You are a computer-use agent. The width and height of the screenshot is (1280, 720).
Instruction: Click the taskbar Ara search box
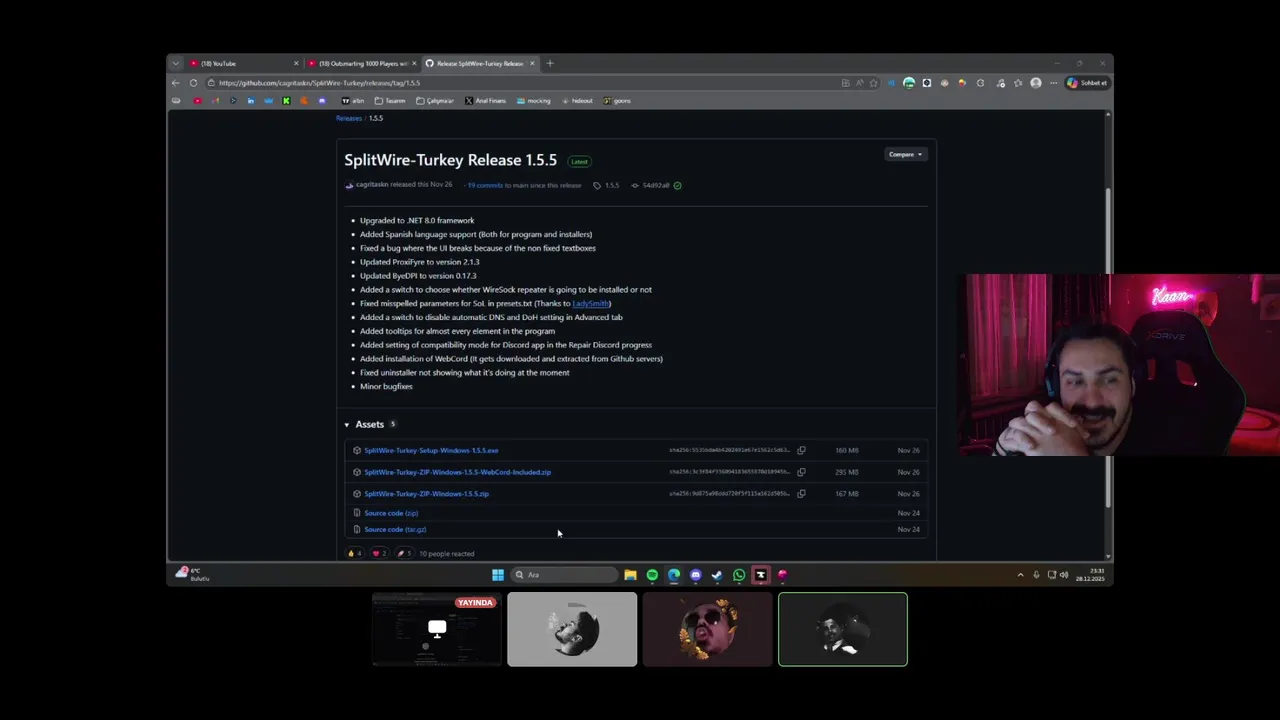[x=564, y=575]
